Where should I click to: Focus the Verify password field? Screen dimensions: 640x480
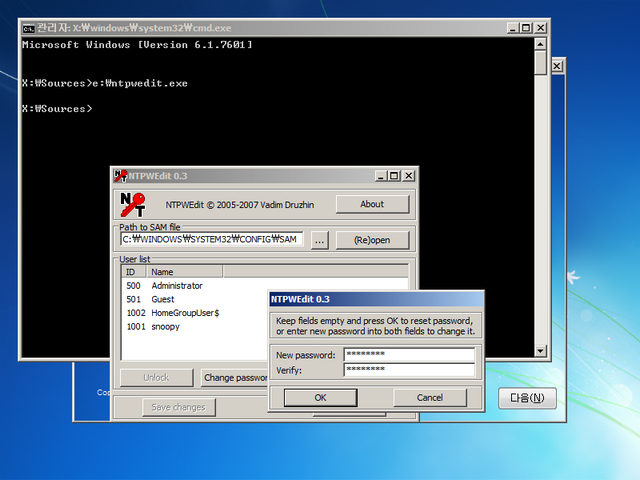pos(409,369)
